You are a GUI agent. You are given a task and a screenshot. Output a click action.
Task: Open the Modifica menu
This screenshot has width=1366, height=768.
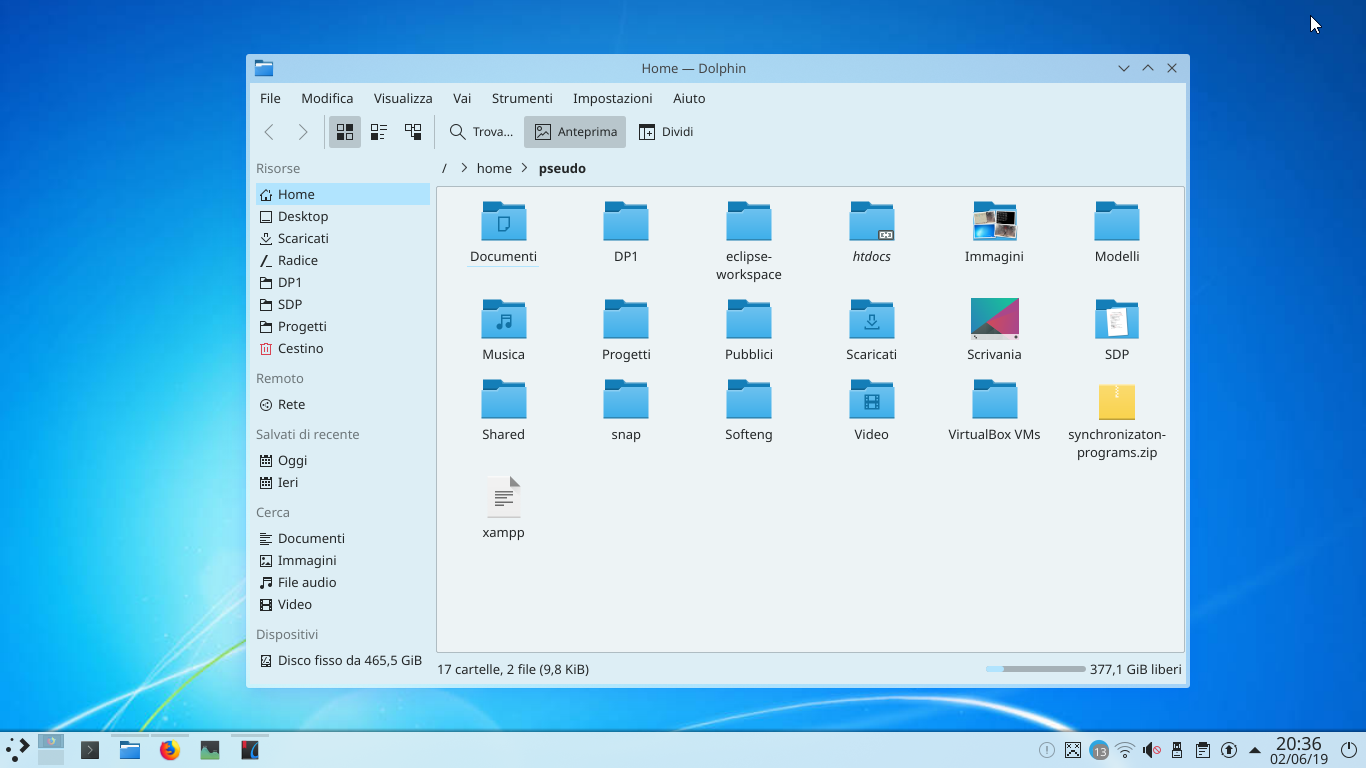(x=327, y=98)
